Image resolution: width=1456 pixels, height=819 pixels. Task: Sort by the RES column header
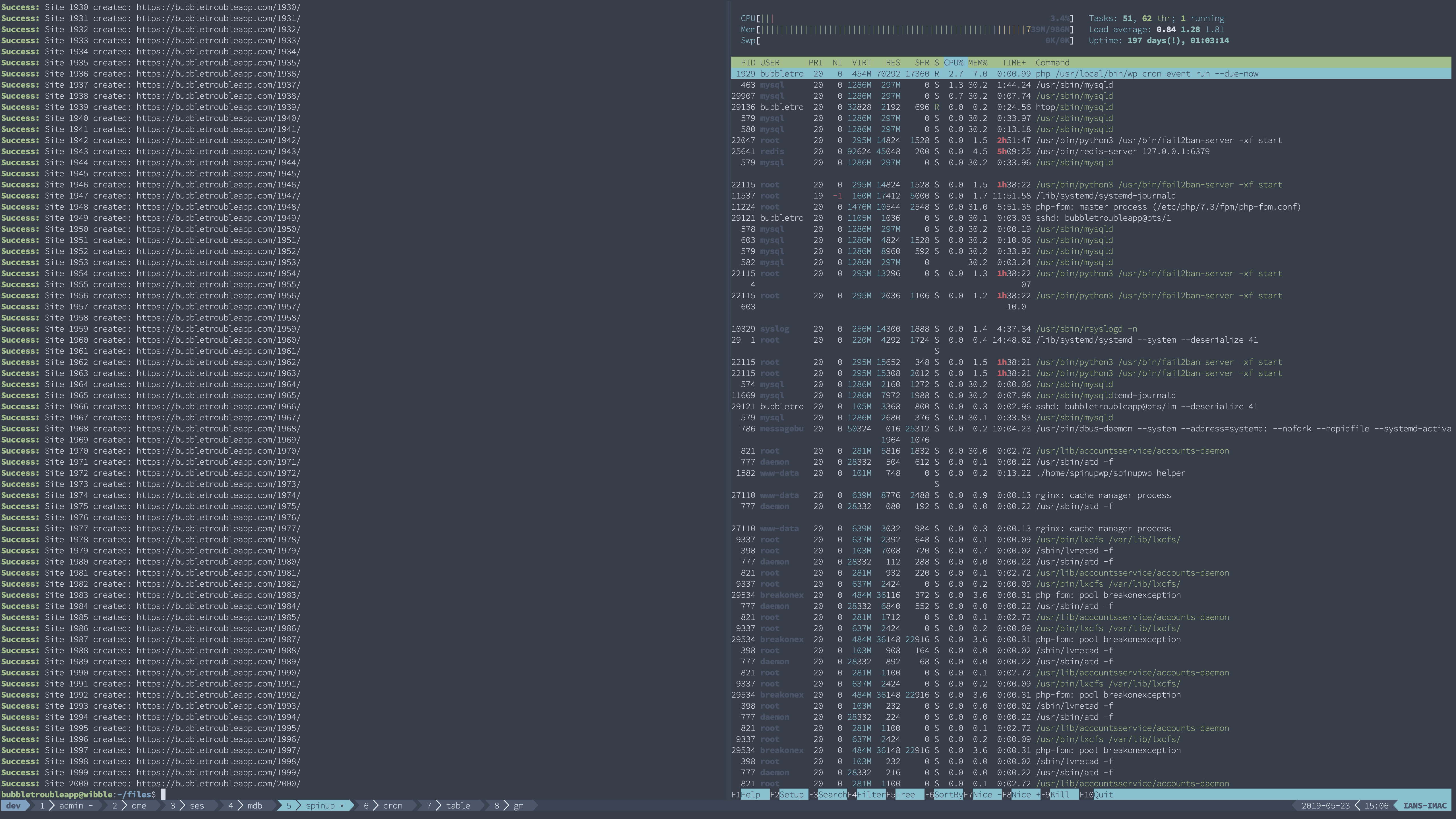pyautogui.click(x=893, y=63)
